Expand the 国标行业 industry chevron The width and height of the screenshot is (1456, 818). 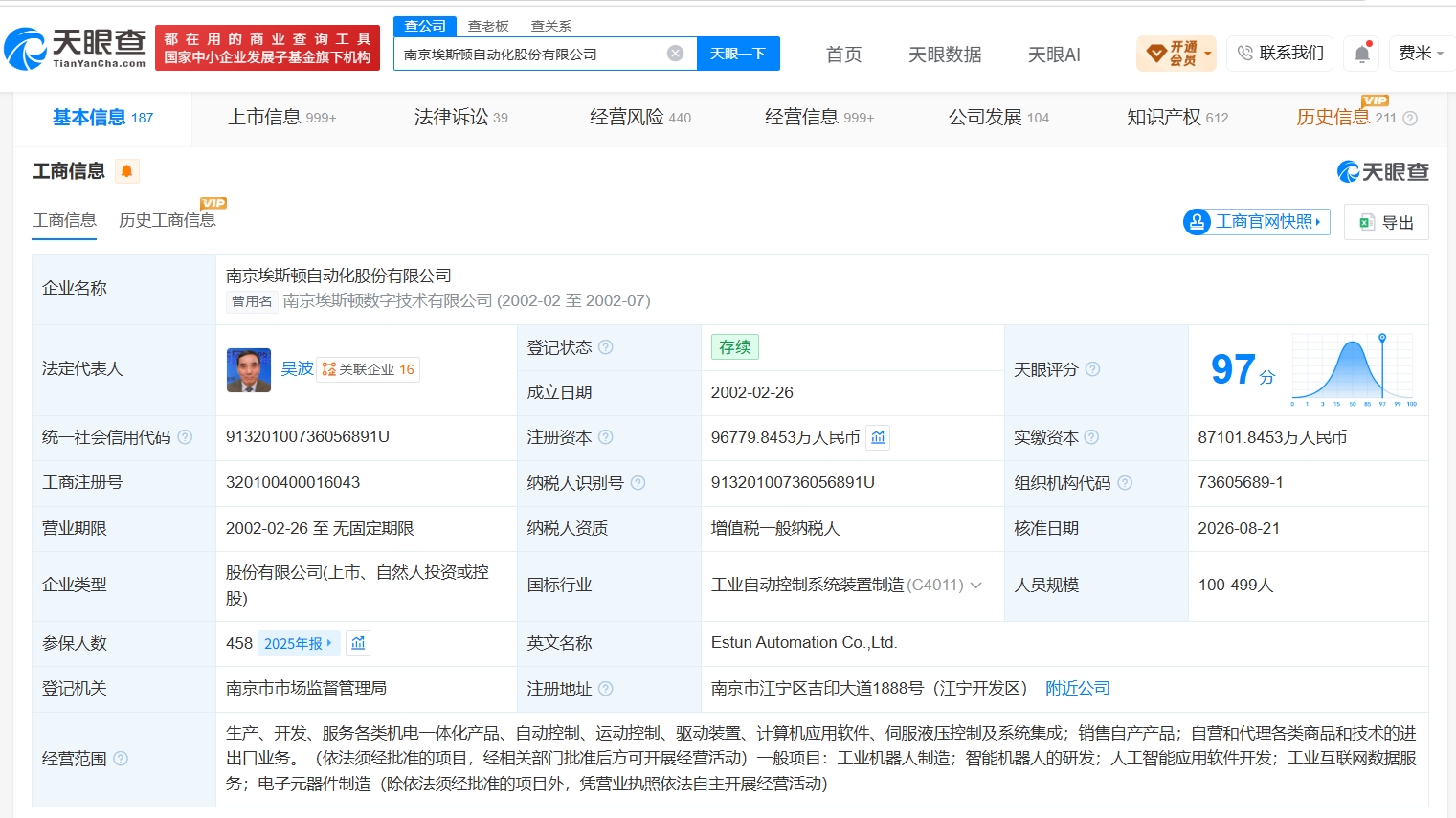pyautogui.click(x=976, y=586)
